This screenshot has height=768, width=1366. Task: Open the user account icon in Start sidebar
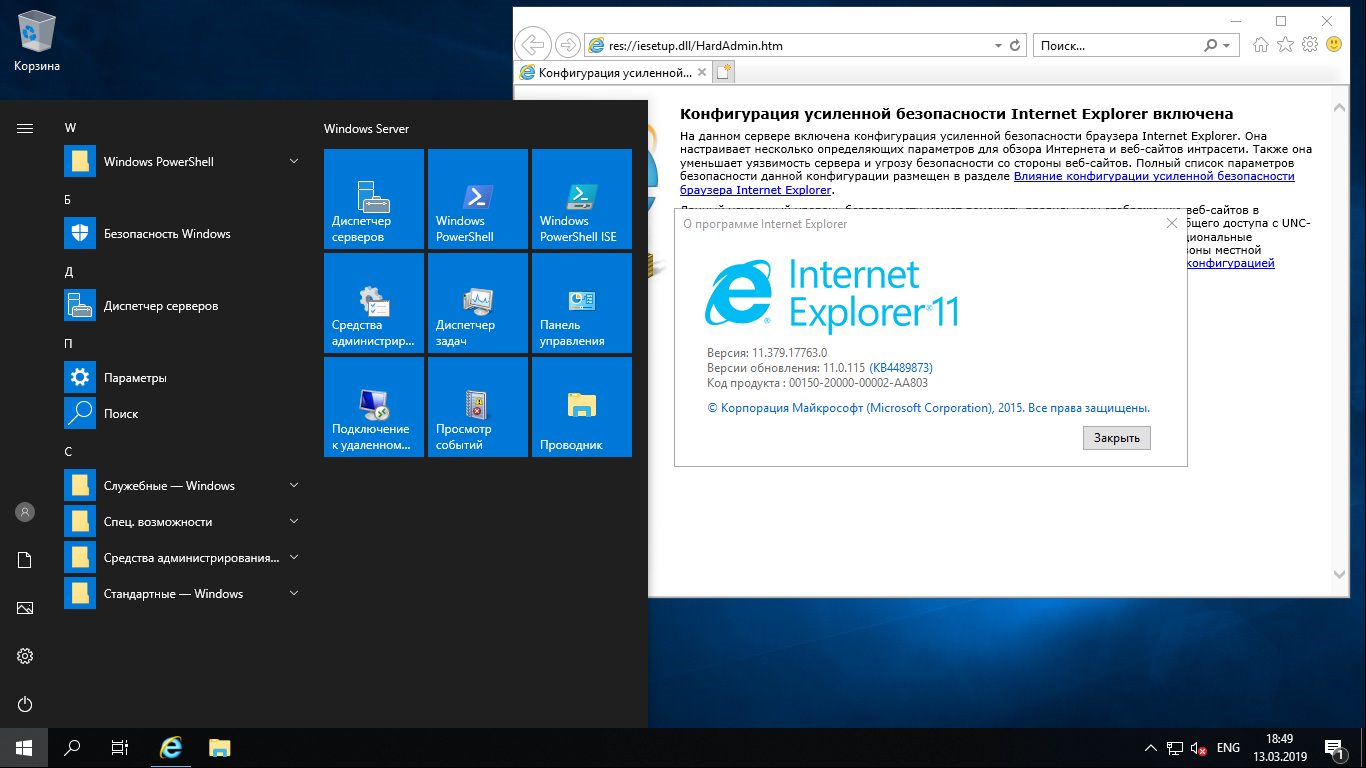click(x=25, y=512)
